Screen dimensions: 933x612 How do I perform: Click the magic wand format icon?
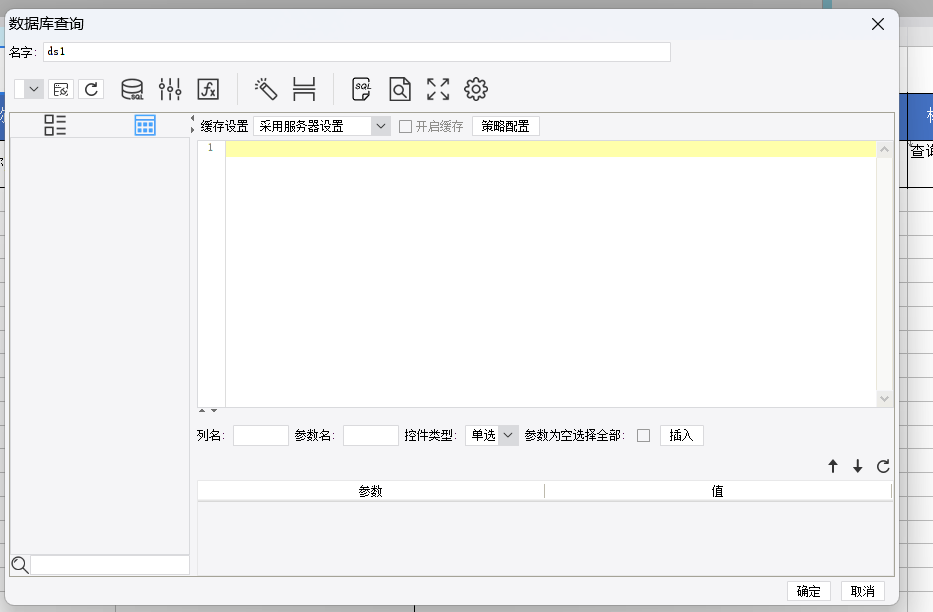(266, 89)
